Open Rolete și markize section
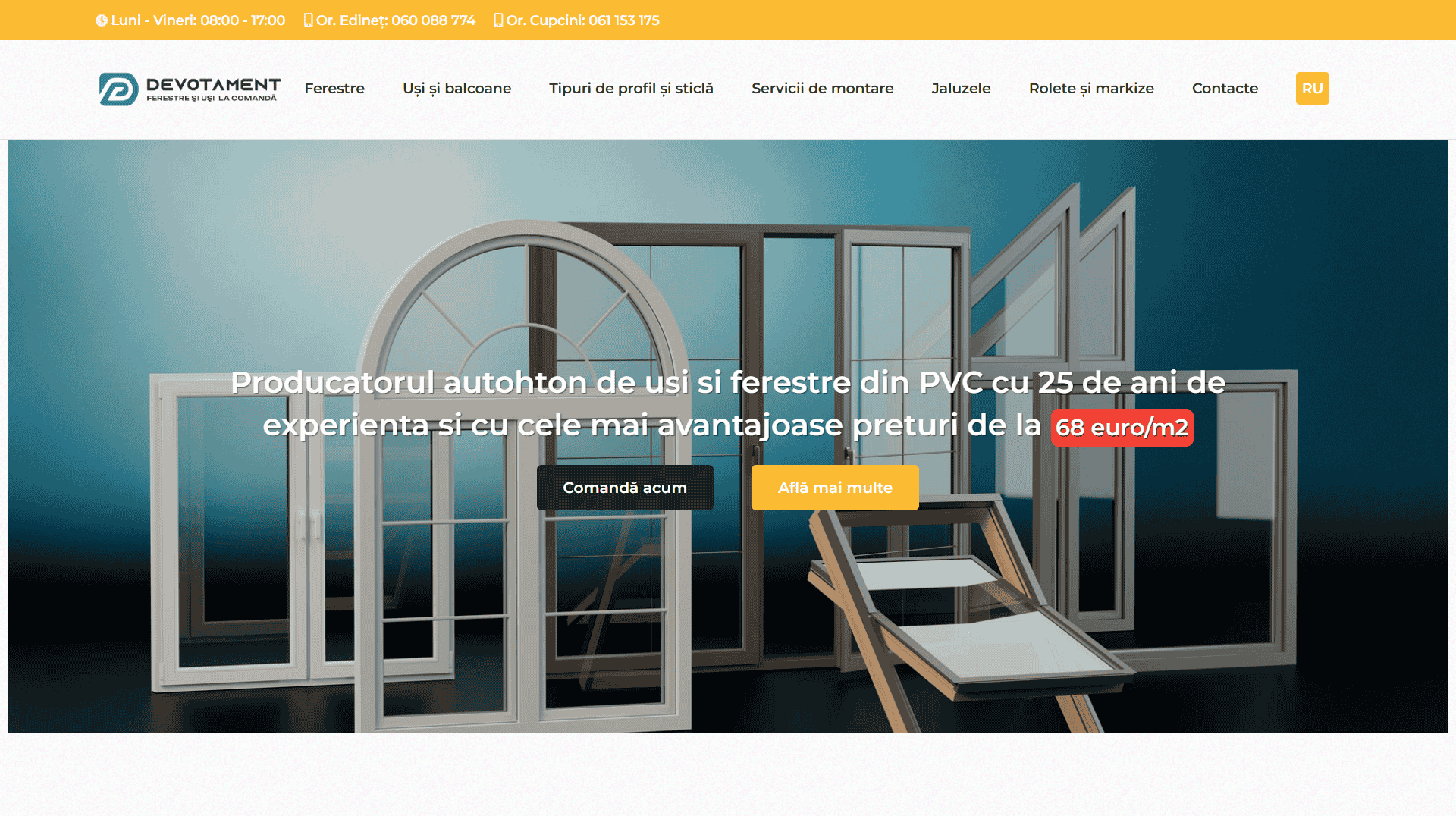This screenshot has height=816, width=1456. click(1091, 88)
